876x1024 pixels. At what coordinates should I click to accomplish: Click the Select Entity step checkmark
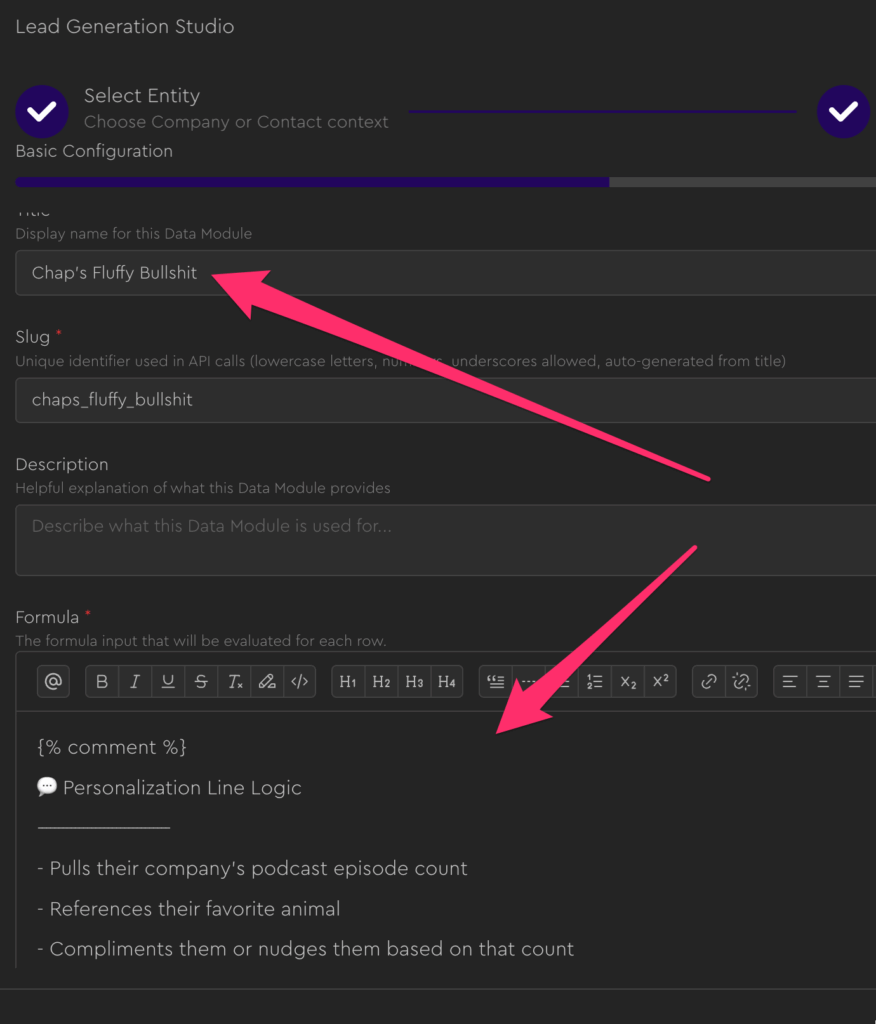point(42,111)
